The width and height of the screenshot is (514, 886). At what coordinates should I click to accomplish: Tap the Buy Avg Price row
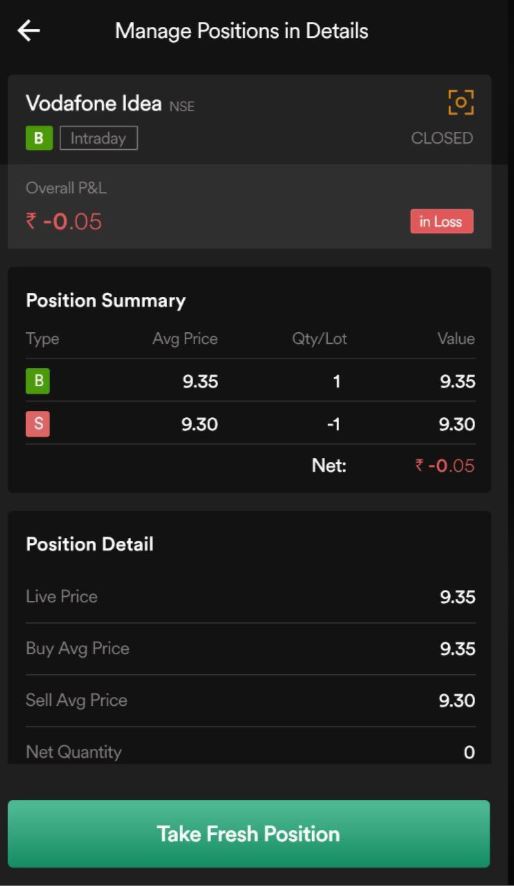pyautogui.click(x=250, y=649)
